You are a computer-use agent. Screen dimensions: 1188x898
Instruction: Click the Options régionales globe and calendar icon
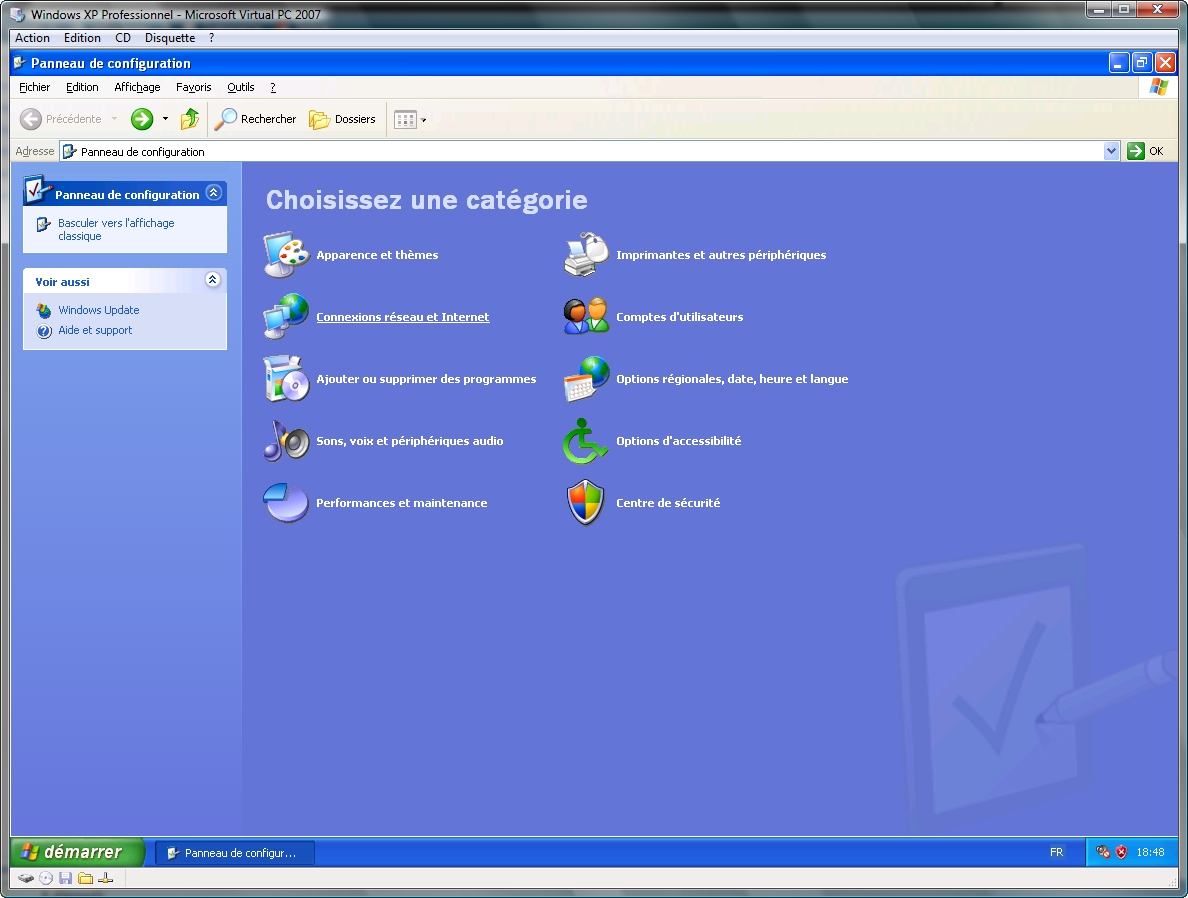coord(586,378)
